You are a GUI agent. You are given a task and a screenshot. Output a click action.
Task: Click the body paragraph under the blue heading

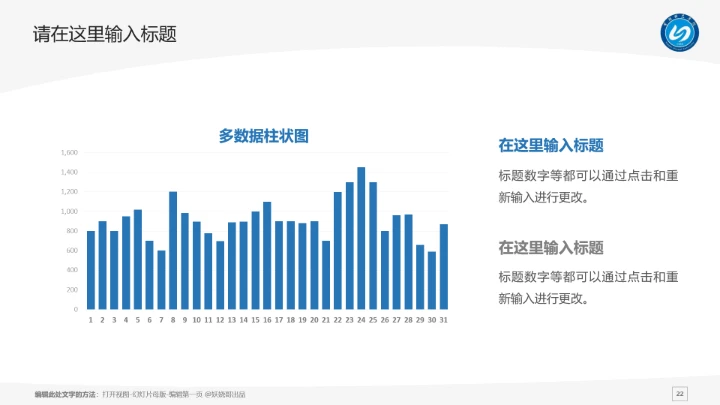coord(588,186)
